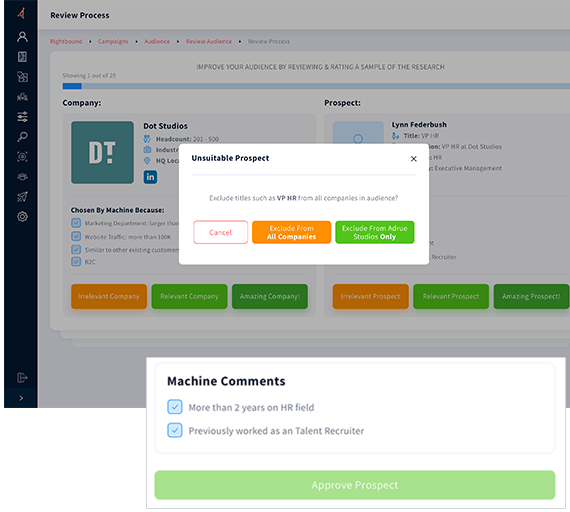The width and height of the screenshot is (570, 512).
Task: Toggle the B2C checkbox
Action: coord(76,261)
